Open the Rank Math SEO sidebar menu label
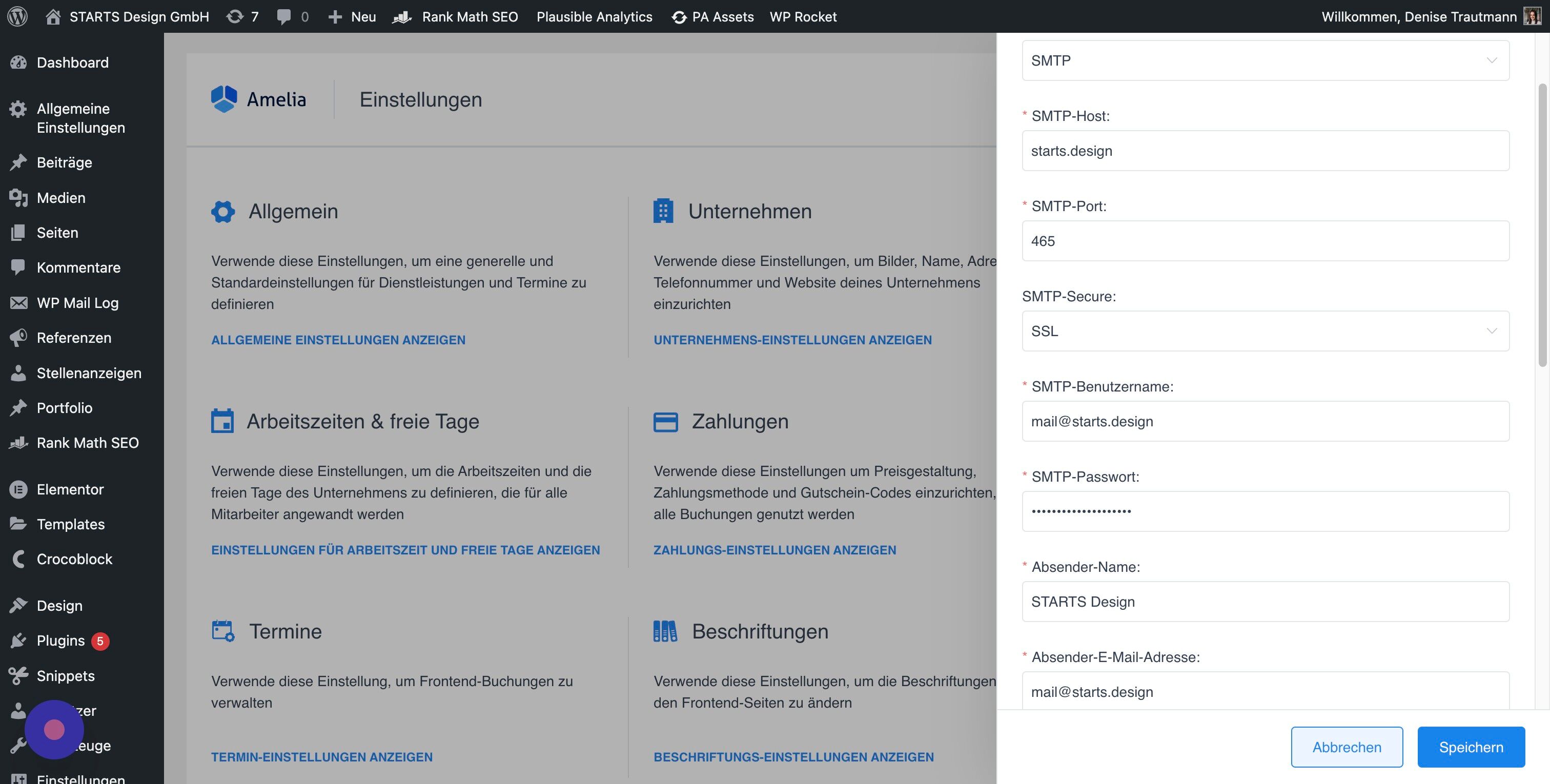 [x=88, y=443]
